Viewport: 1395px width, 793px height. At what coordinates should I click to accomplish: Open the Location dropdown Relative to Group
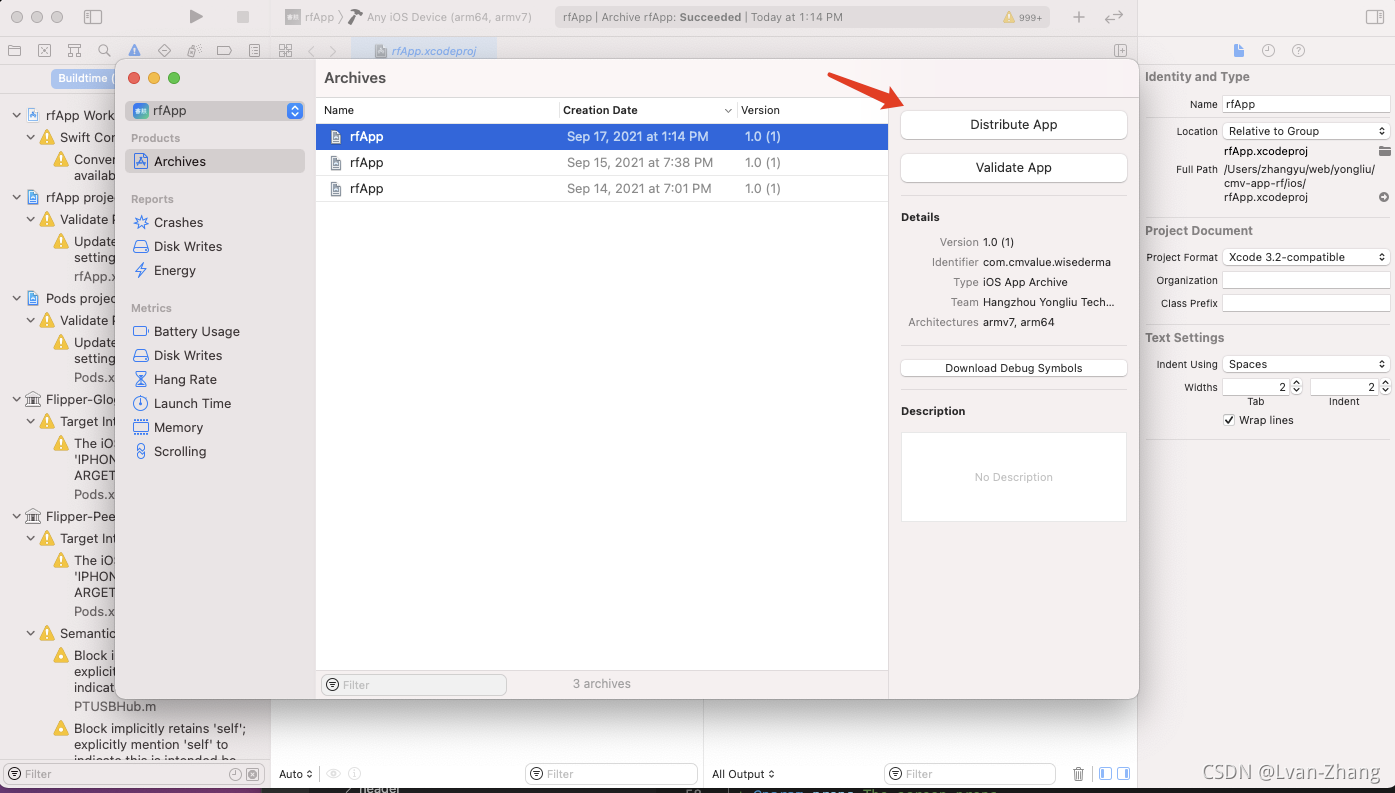[1306, 131]
